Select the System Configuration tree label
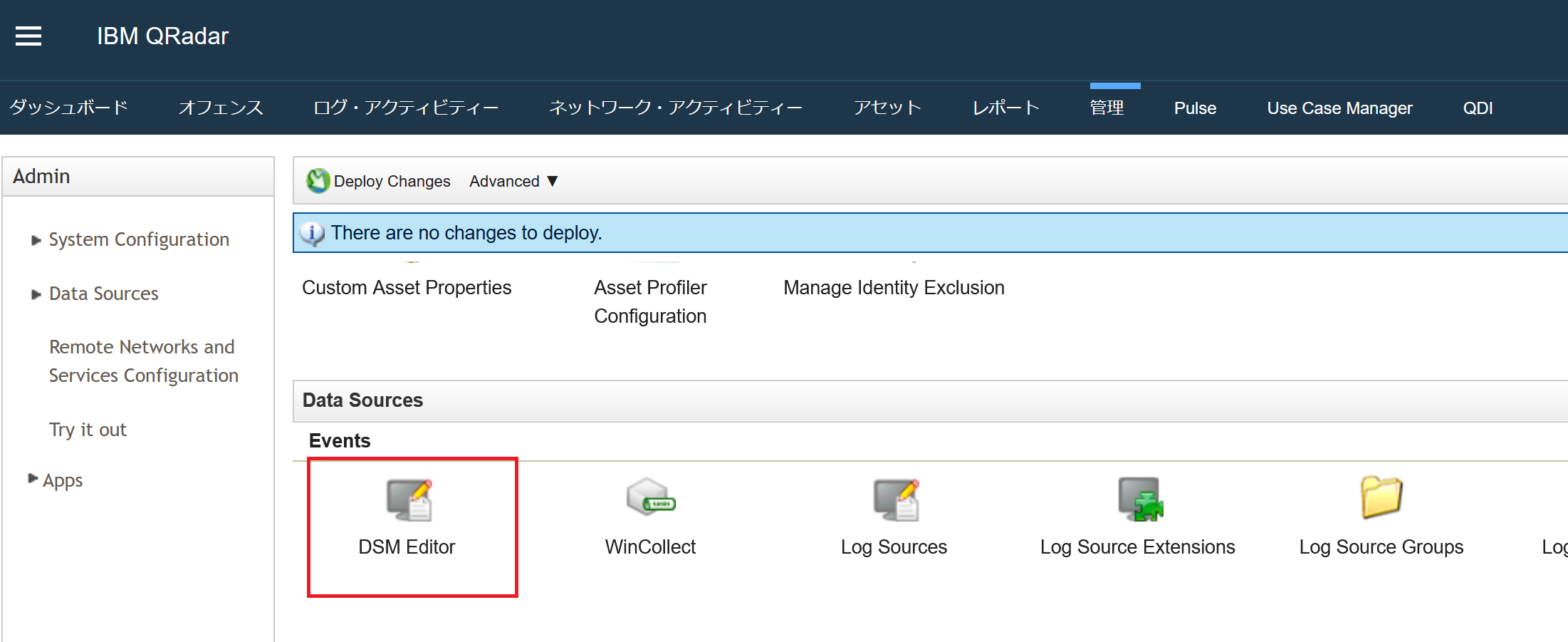Image resolution: width=1568 pixels, height=642 pixels. click(140, 240)
